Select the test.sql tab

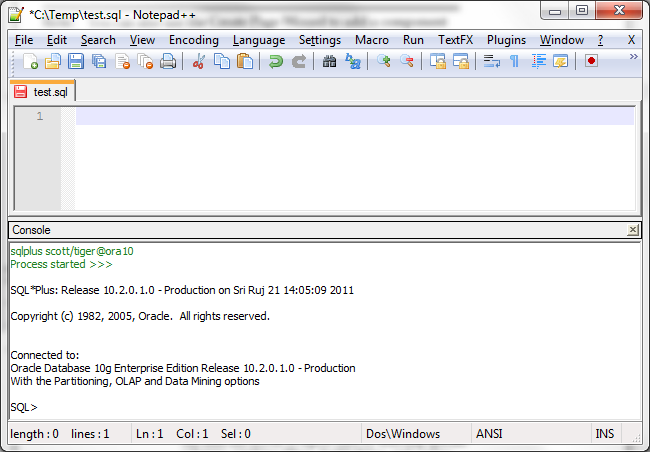click(44, 91)
